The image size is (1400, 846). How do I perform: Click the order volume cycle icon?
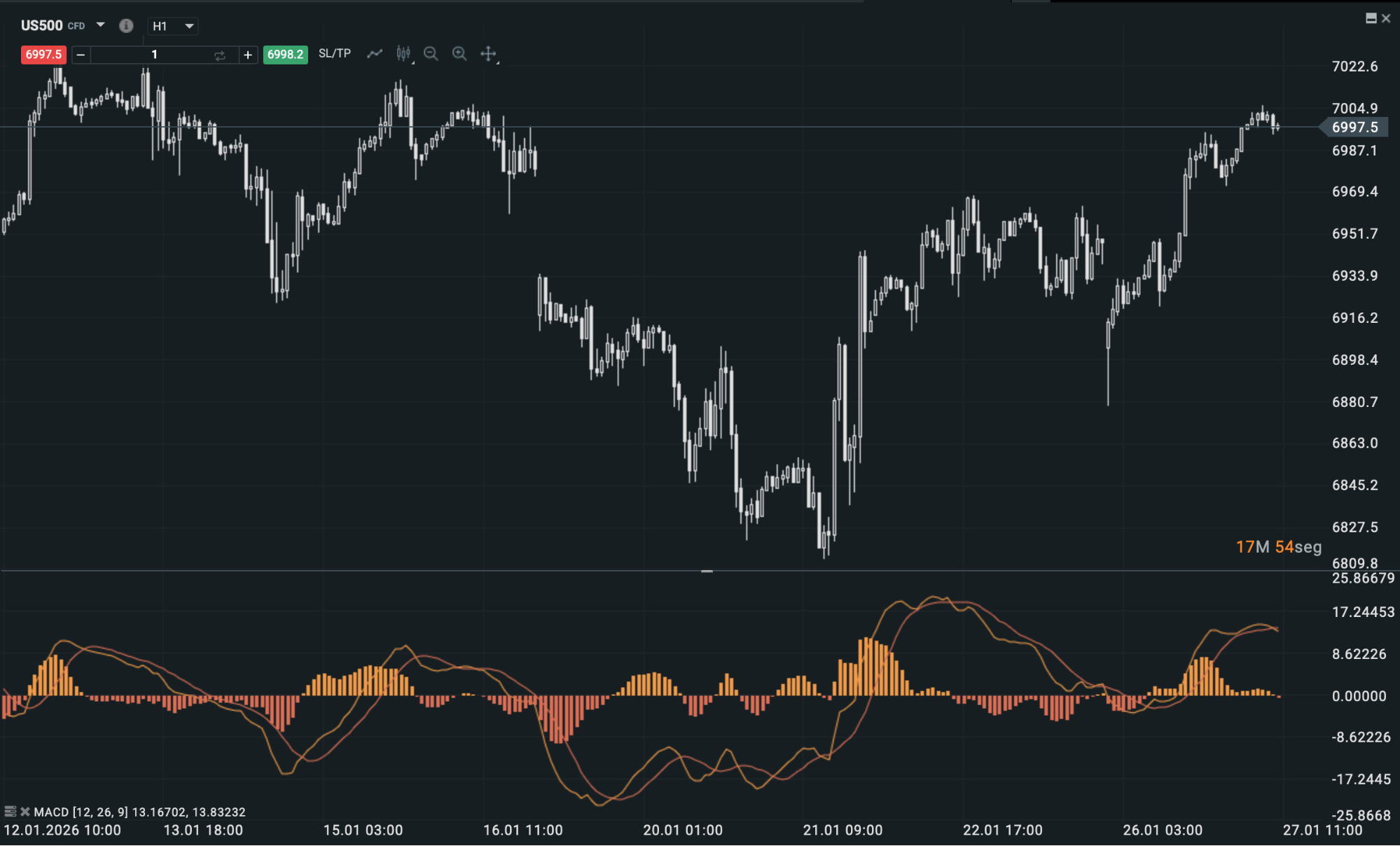[219, 55]
